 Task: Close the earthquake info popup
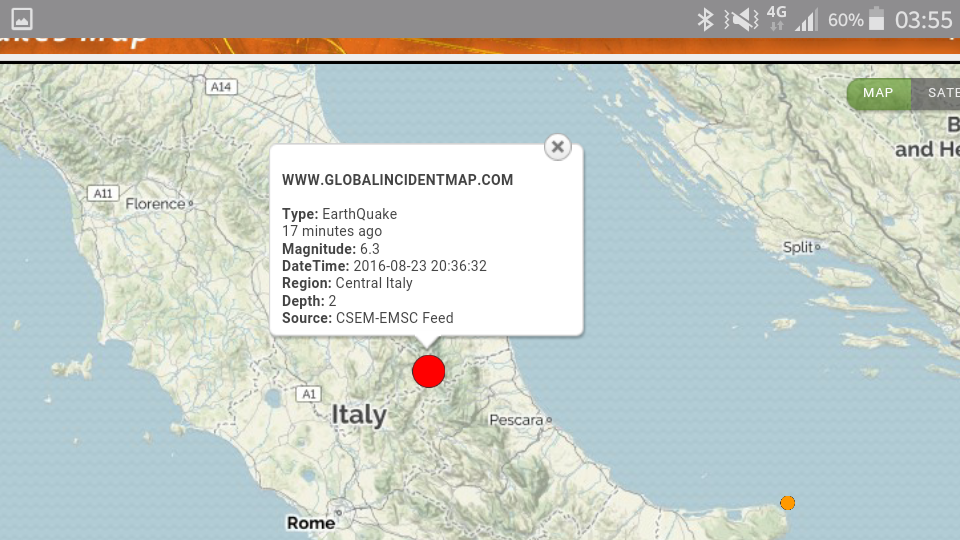tap(558, 147)
